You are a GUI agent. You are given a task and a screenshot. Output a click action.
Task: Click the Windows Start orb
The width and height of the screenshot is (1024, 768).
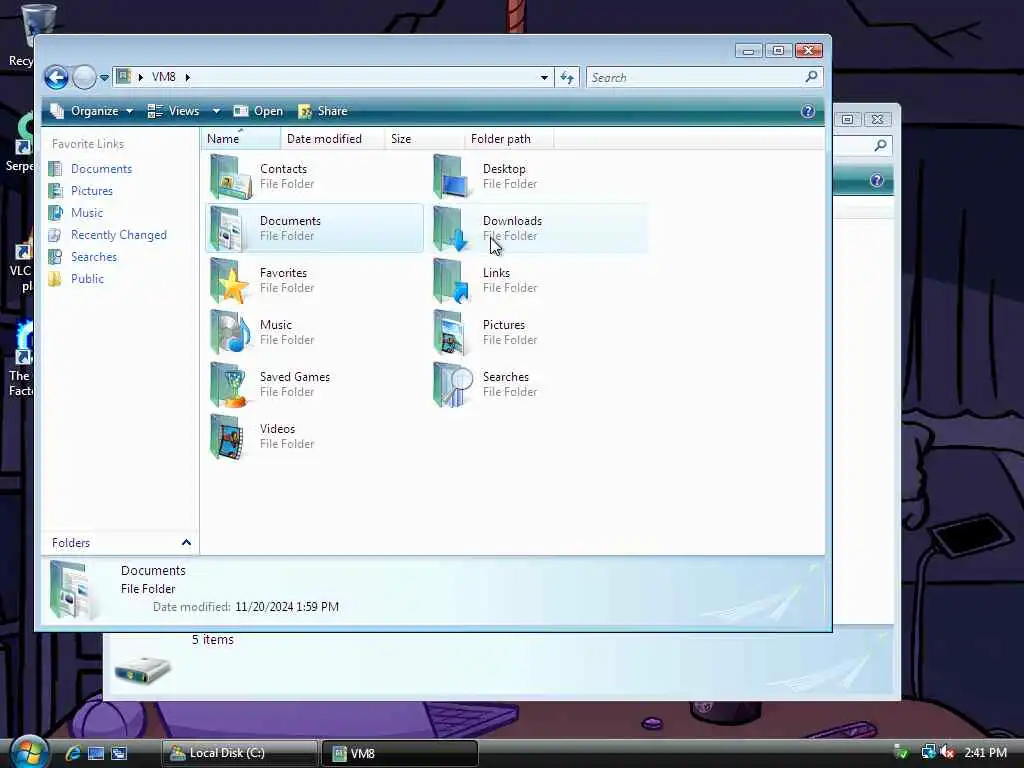29,751
